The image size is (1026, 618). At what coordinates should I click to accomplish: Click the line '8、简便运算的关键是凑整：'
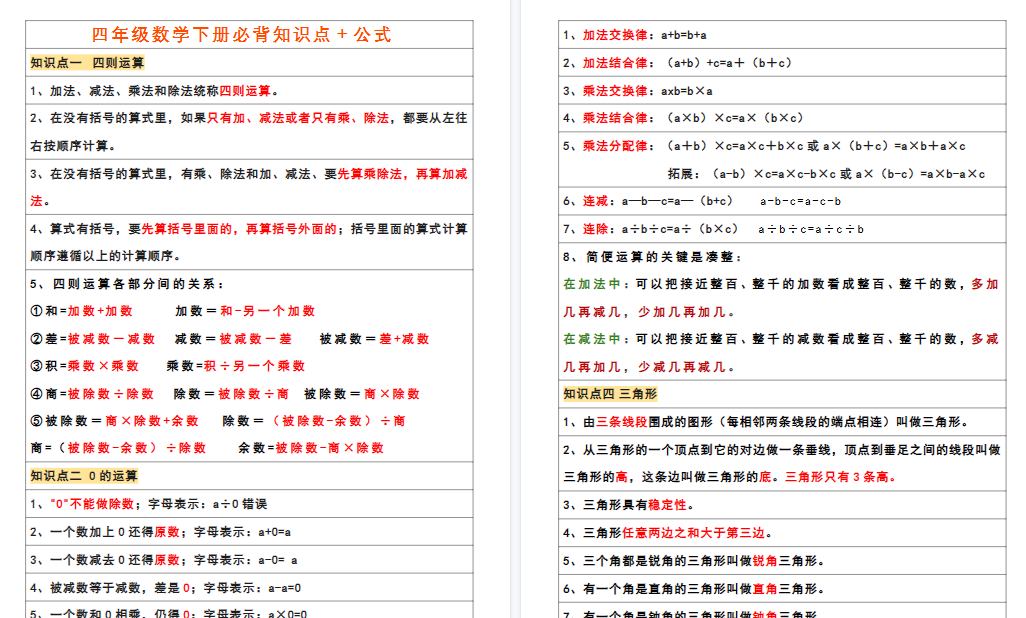pos(652,257)
